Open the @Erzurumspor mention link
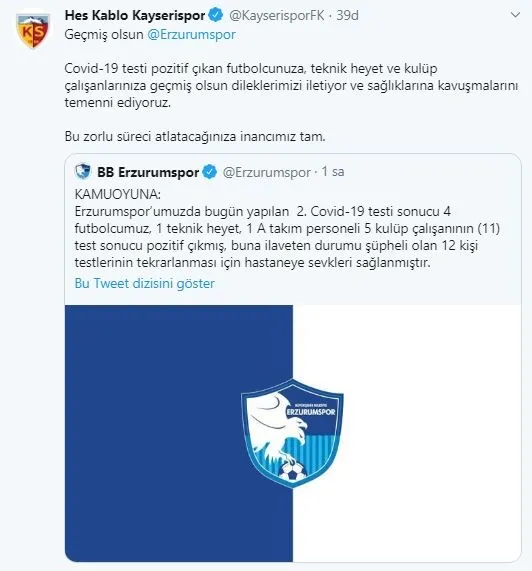The image size is (532, 571). click(192, 35)
